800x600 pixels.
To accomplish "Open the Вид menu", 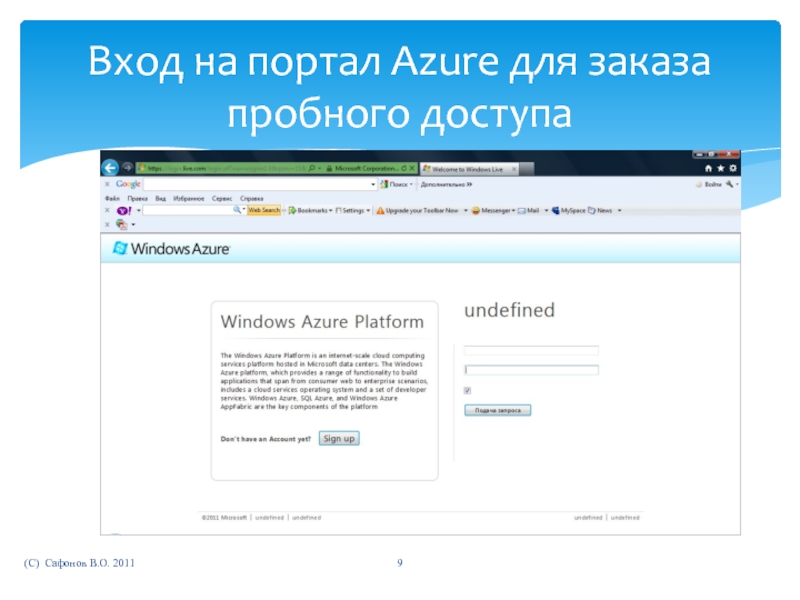I will pyautogui.click(x=161, y=198).
